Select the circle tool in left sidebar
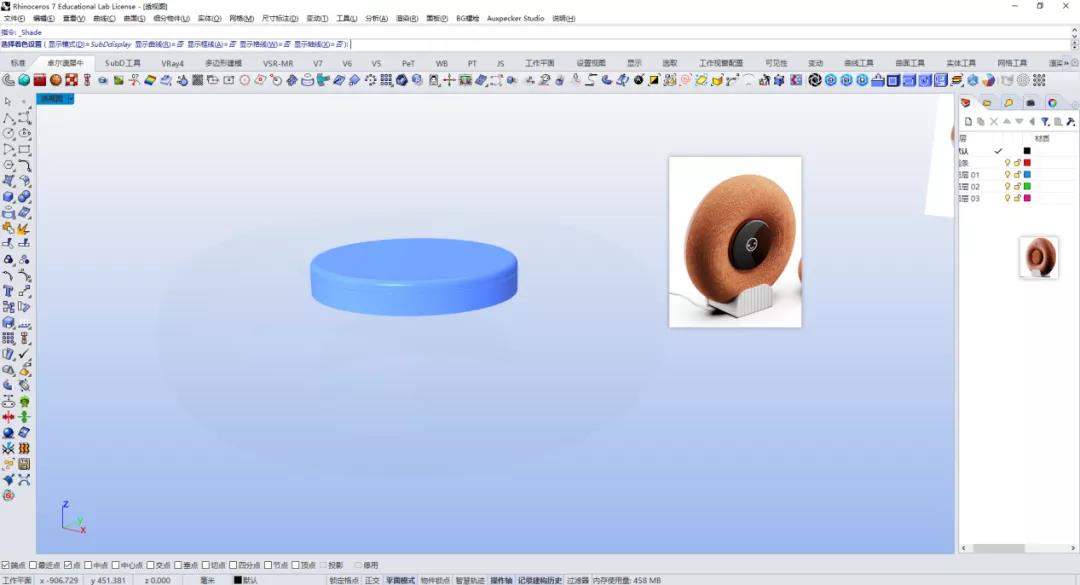Image resolution: width=1080 pixels, height=585 pixels. tap(8, 133)
